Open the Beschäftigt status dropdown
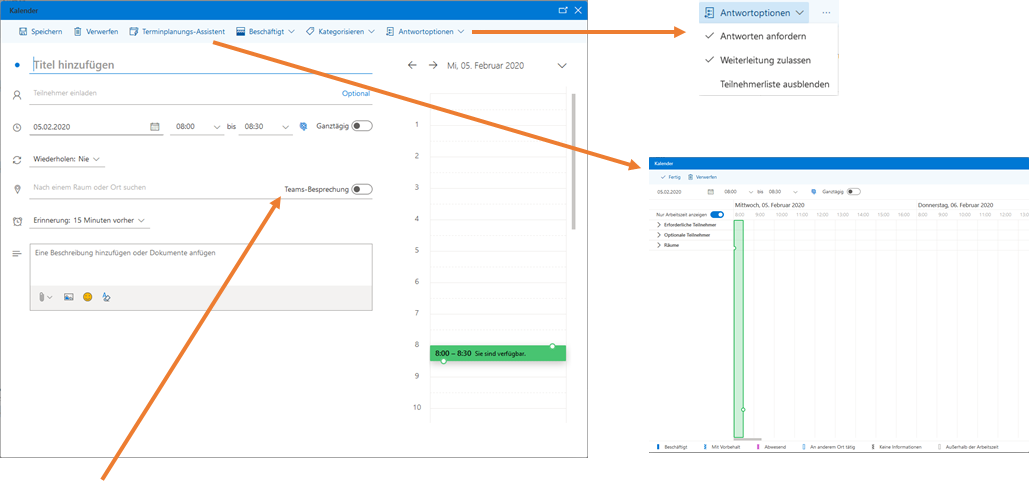This screenshot has height=481, width=1029. tap(265, 31)
